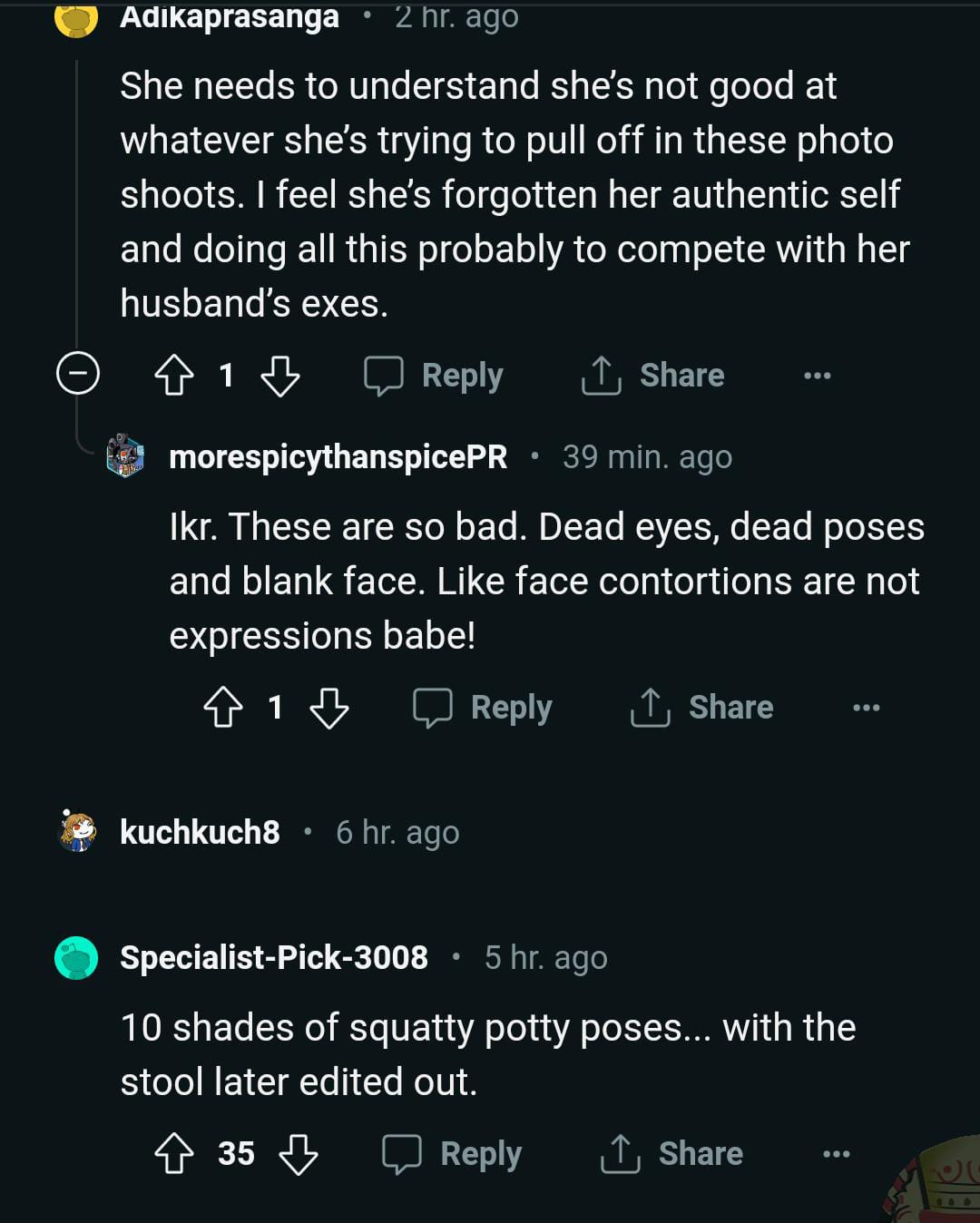The image size is (980, 1223).
Task: Share morespicythanspicePR's reply
Action: point(701,708)
